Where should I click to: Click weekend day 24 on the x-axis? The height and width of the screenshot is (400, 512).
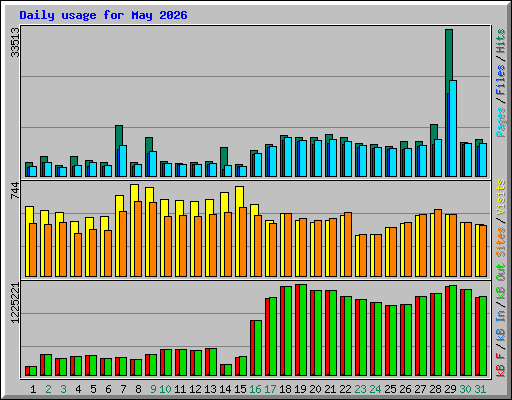375,389
